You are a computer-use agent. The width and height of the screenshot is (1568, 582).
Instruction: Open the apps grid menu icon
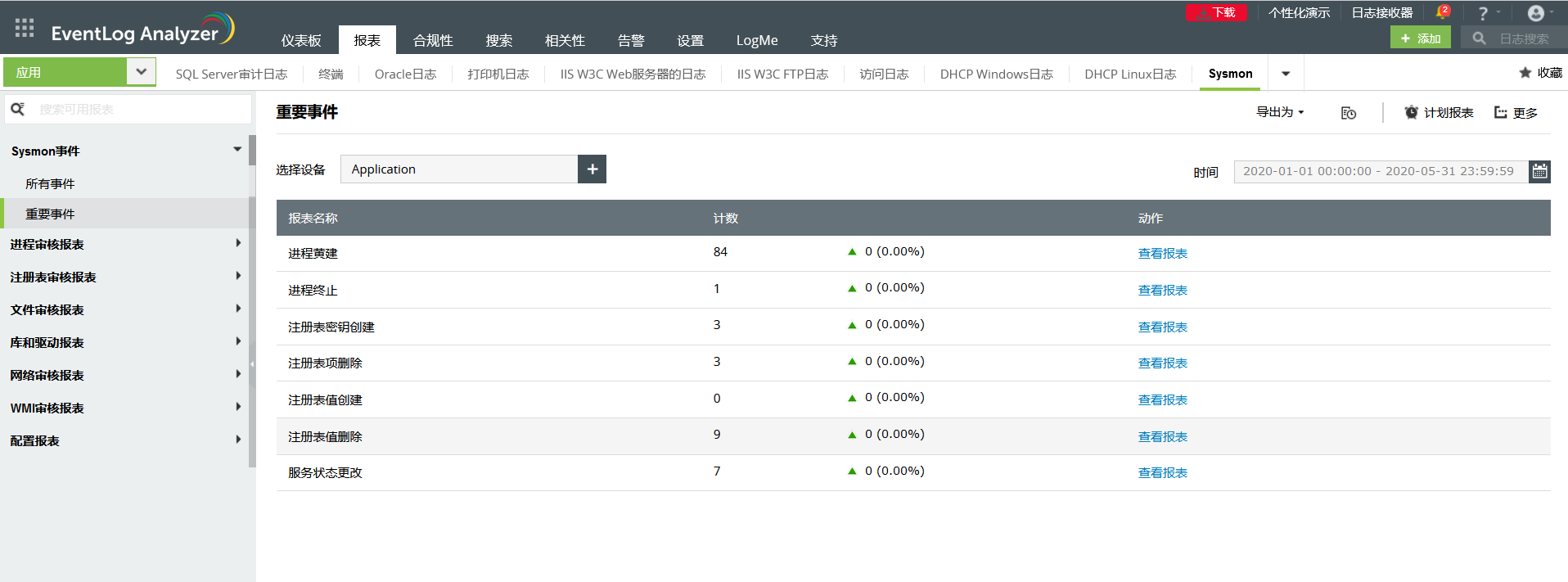[25, 28]
